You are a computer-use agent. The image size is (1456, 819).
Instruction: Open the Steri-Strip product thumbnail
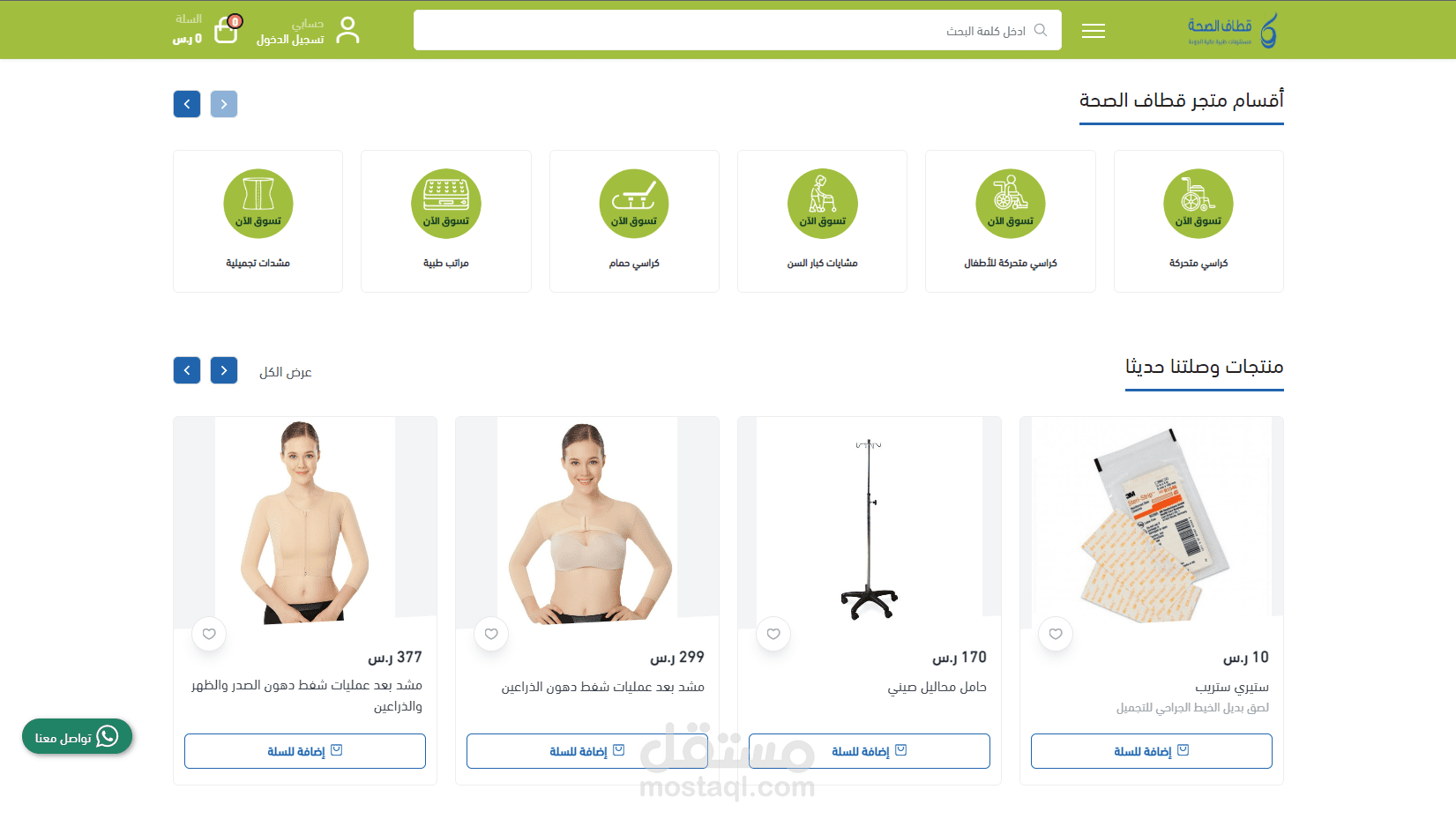1152,524
